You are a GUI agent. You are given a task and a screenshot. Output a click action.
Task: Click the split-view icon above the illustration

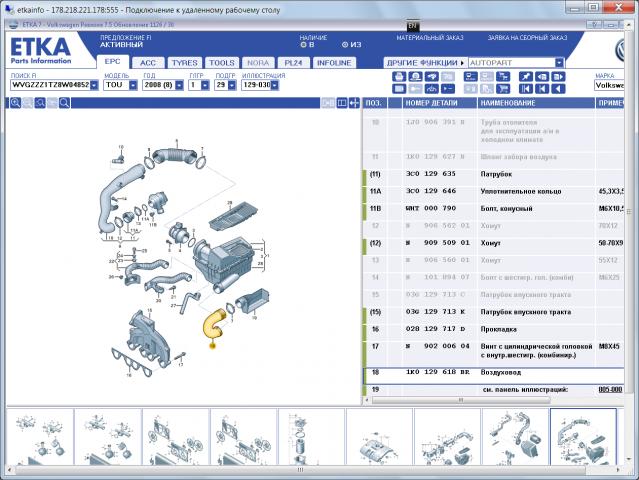[342, 103]
